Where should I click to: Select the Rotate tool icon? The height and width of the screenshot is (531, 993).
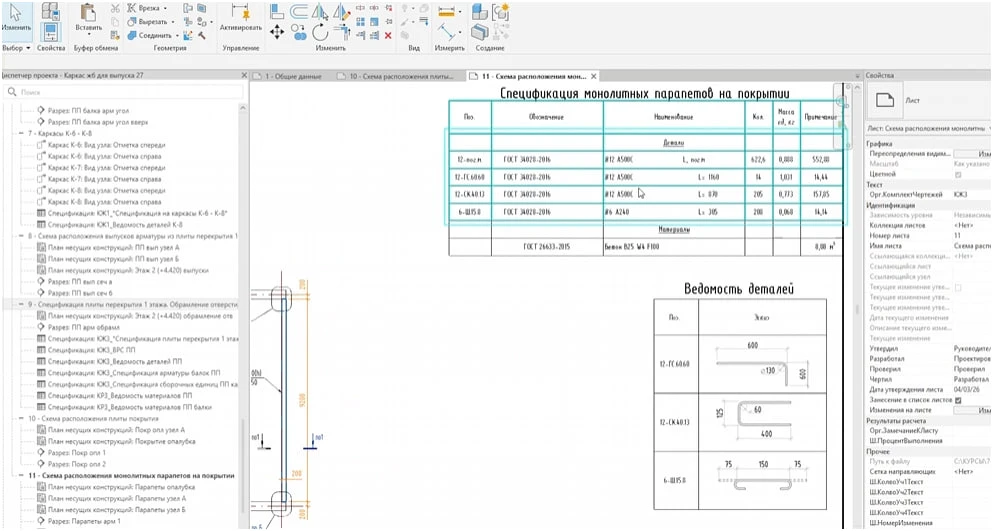click(x=320, y=32)
